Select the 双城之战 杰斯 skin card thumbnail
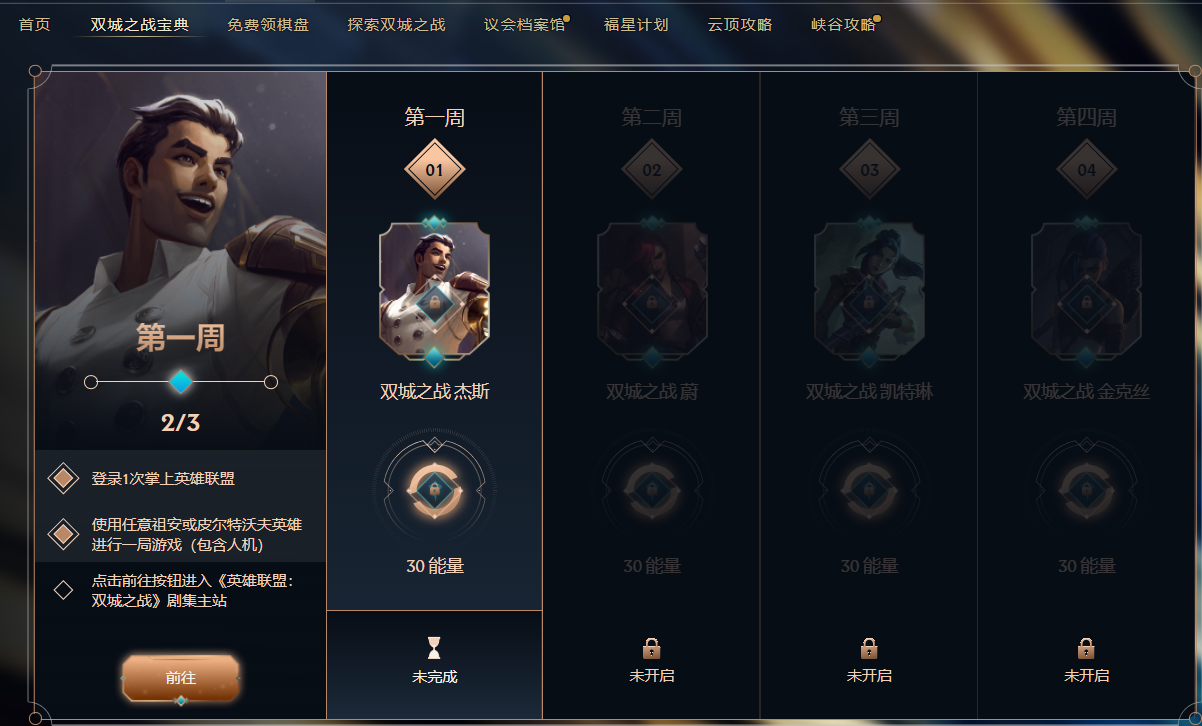1202x726 pixels. click(434, 292)
